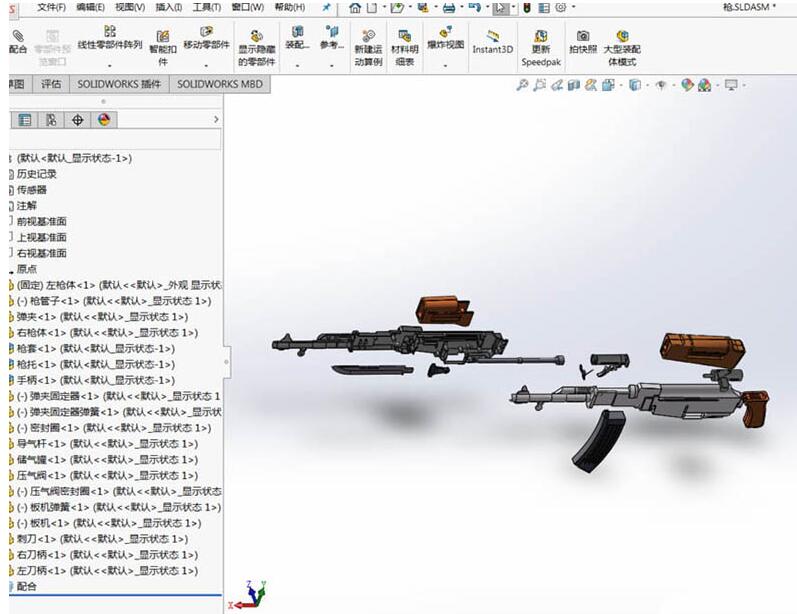Toggle Instant3D
The image size is (797, 614).
493,42
